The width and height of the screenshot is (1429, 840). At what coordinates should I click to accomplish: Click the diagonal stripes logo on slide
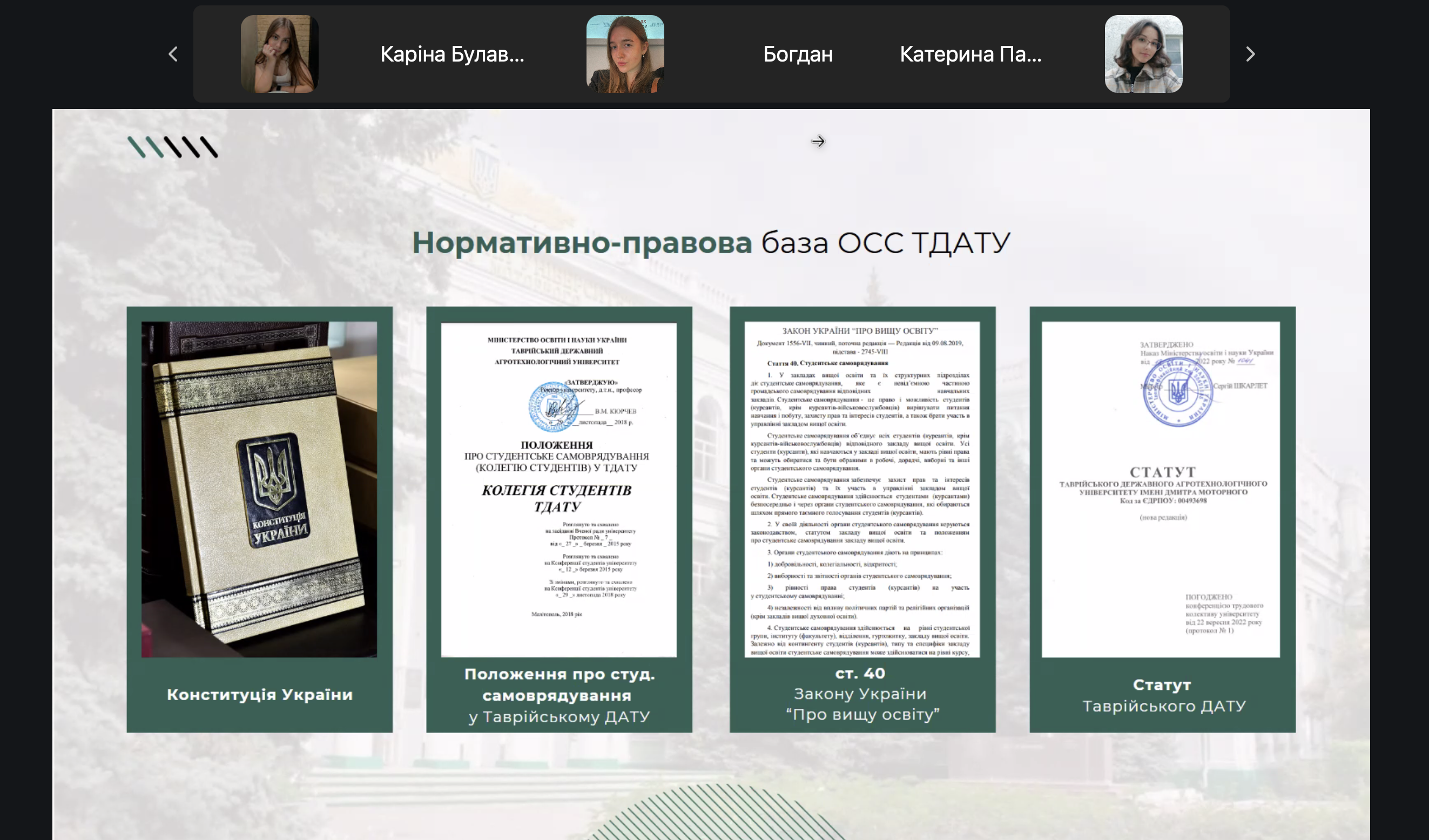point(172,147)
